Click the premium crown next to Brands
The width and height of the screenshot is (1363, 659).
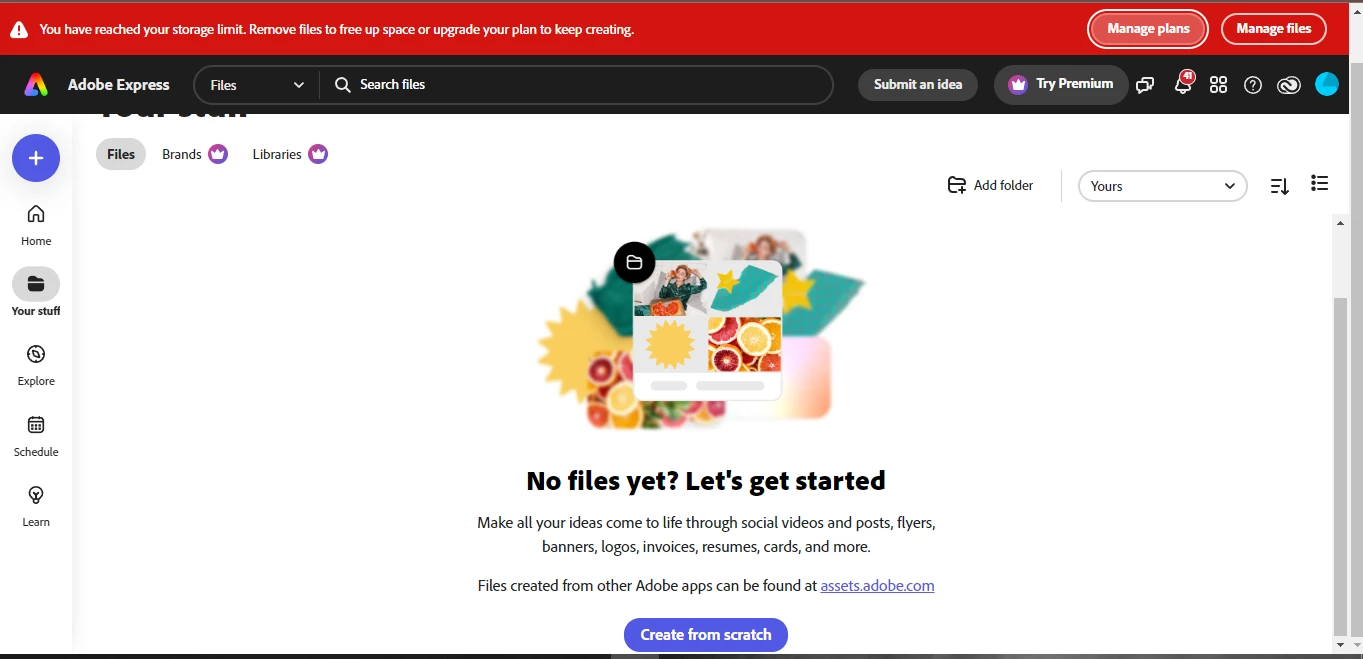[218, 154]
